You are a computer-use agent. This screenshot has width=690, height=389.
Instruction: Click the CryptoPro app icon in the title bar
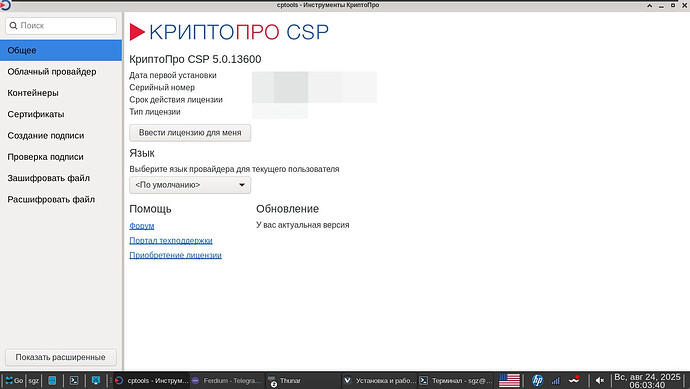pos(5,5)
